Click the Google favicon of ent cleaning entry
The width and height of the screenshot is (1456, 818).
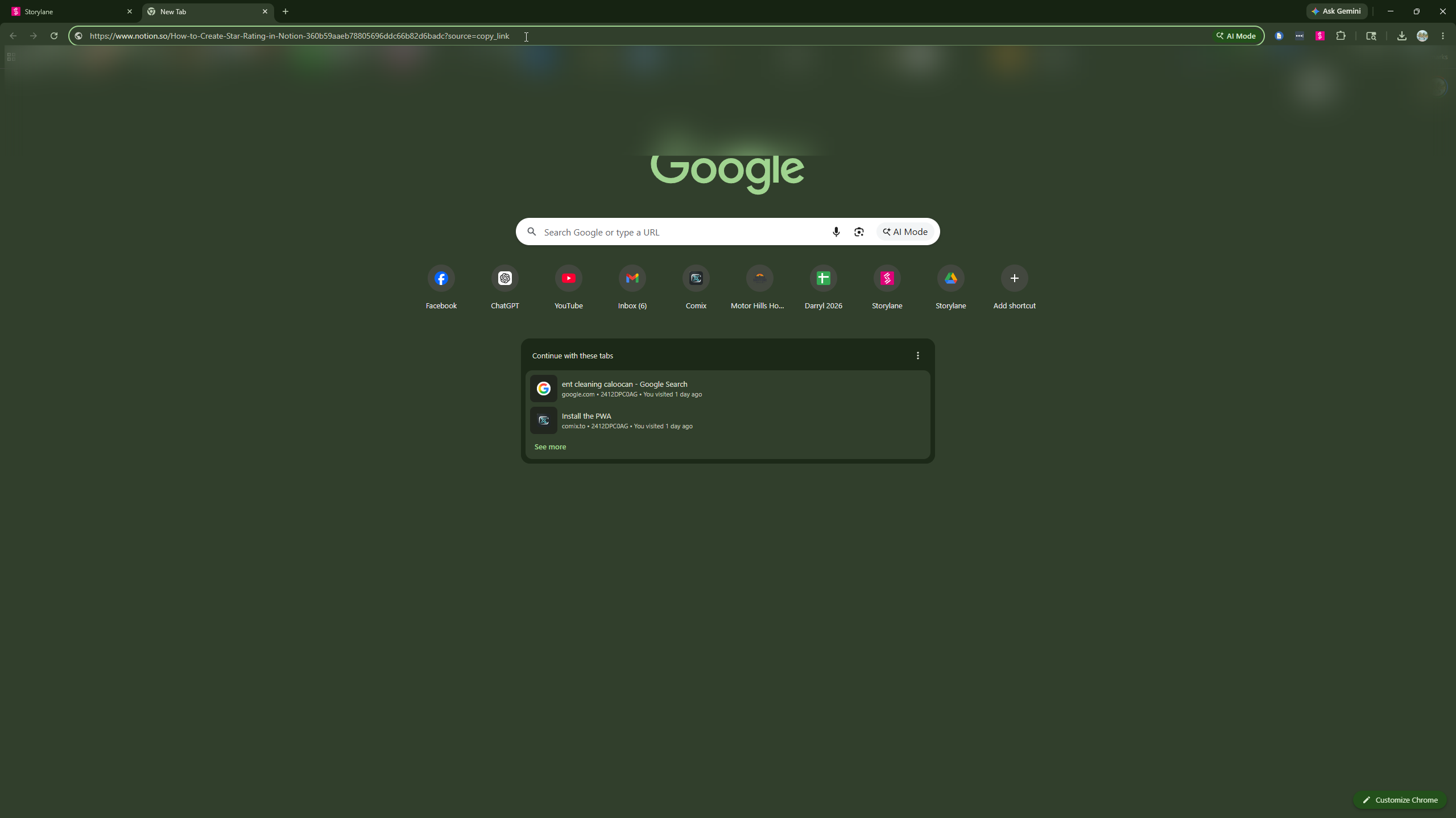[543, 389]
